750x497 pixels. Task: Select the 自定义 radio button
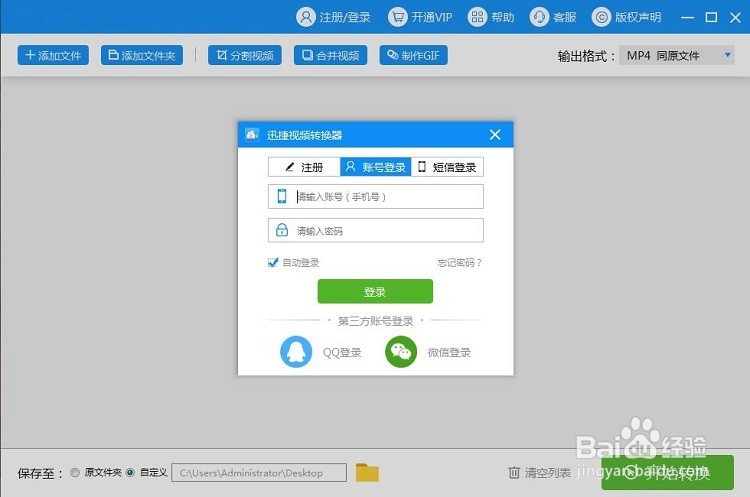pyautogui.click(x=130, y=473)
